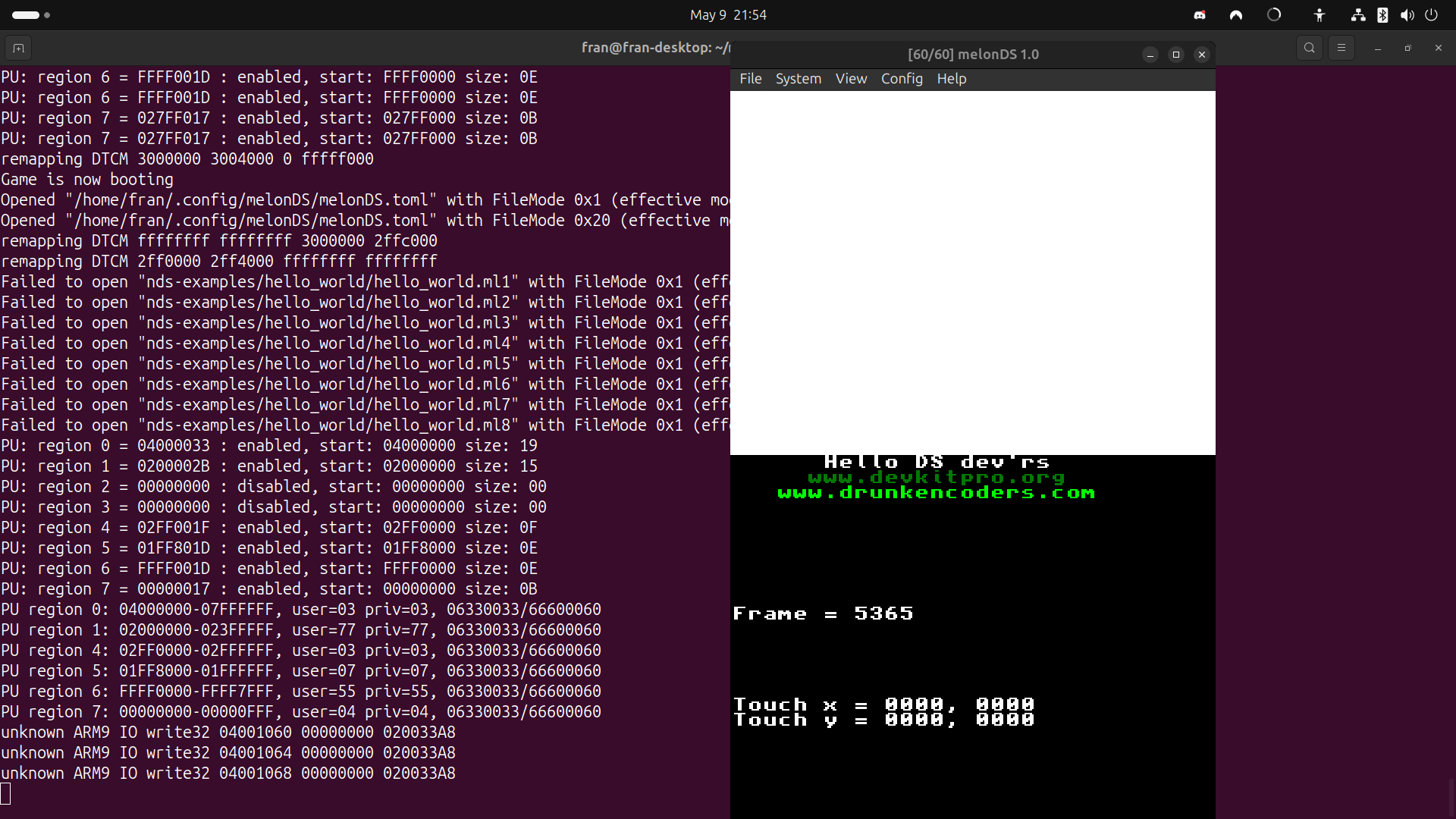Open the terminal hamburger menu

coord(1341,48)
